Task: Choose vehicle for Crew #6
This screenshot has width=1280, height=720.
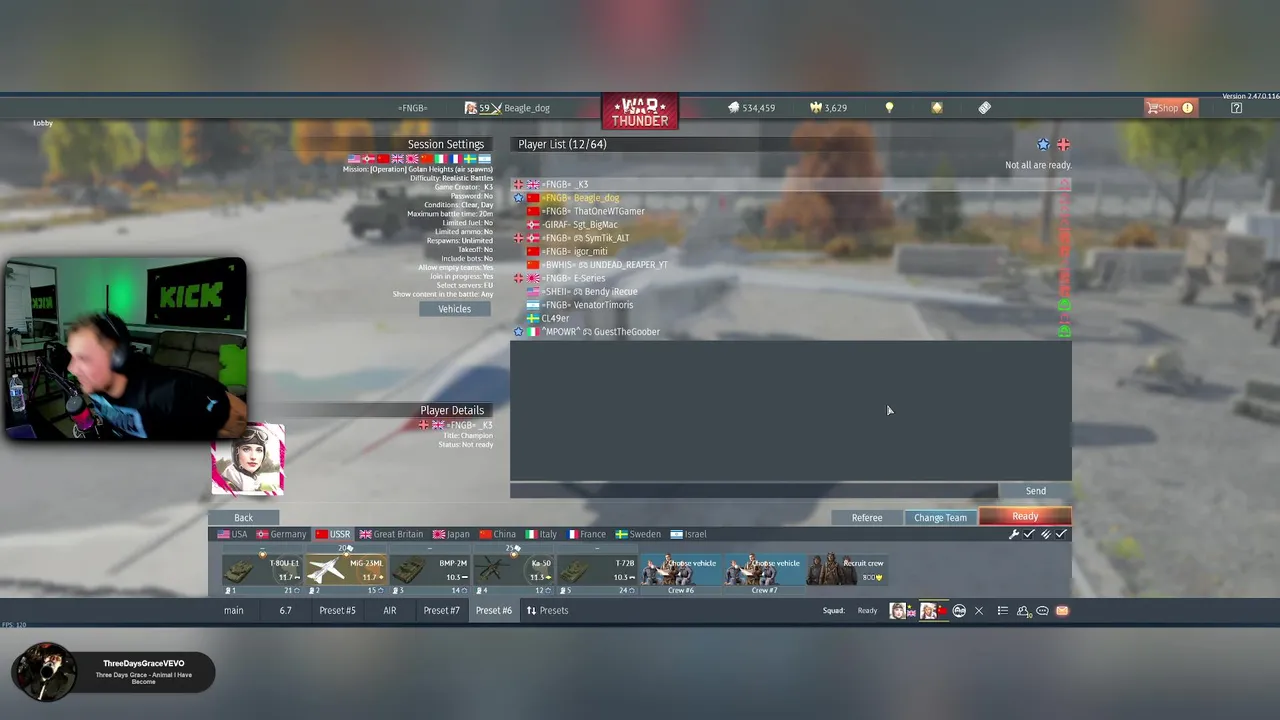Action: (681, 571)
